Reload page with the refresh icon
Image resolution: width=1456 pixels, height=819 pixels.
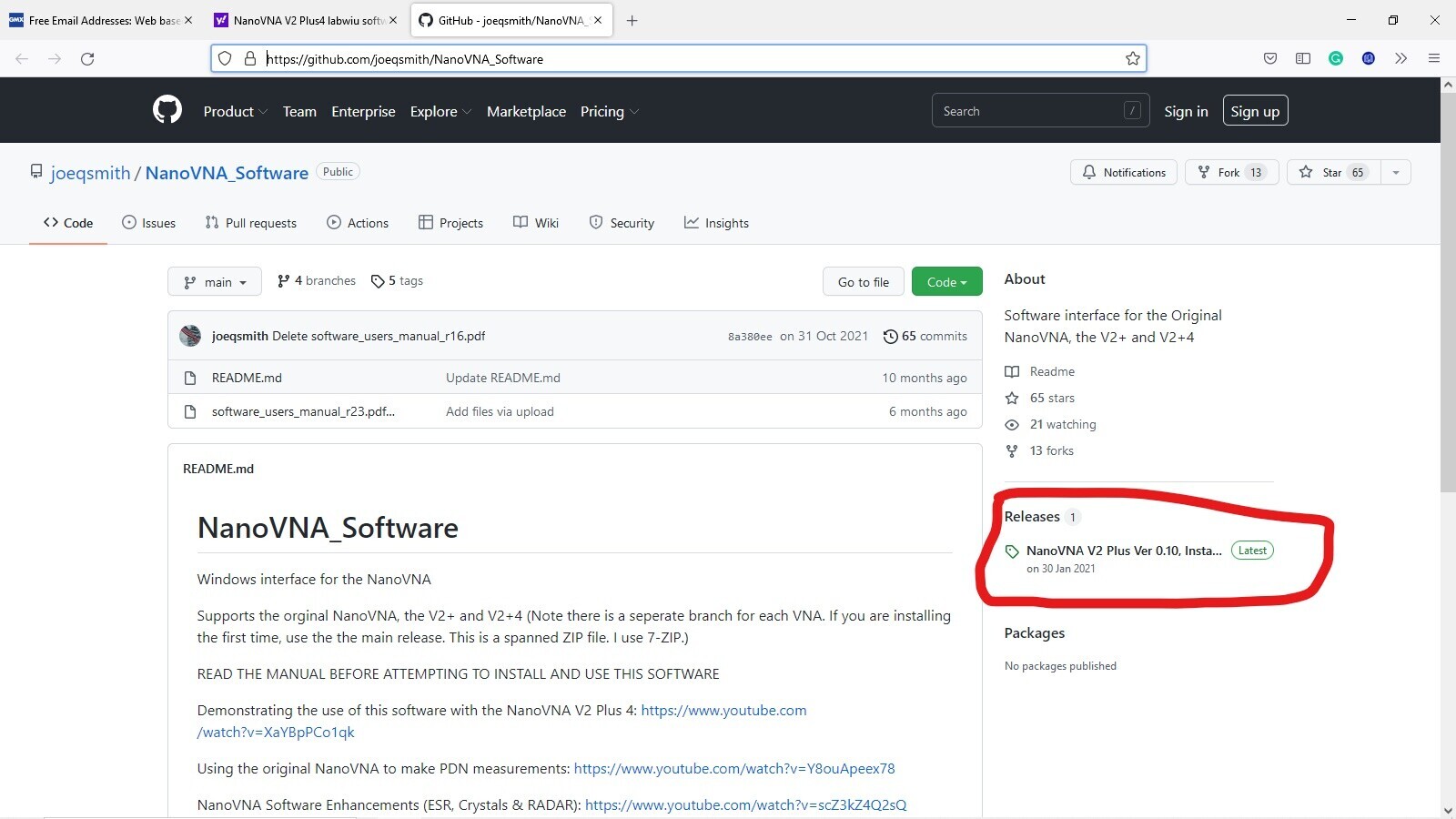[87, 58]
